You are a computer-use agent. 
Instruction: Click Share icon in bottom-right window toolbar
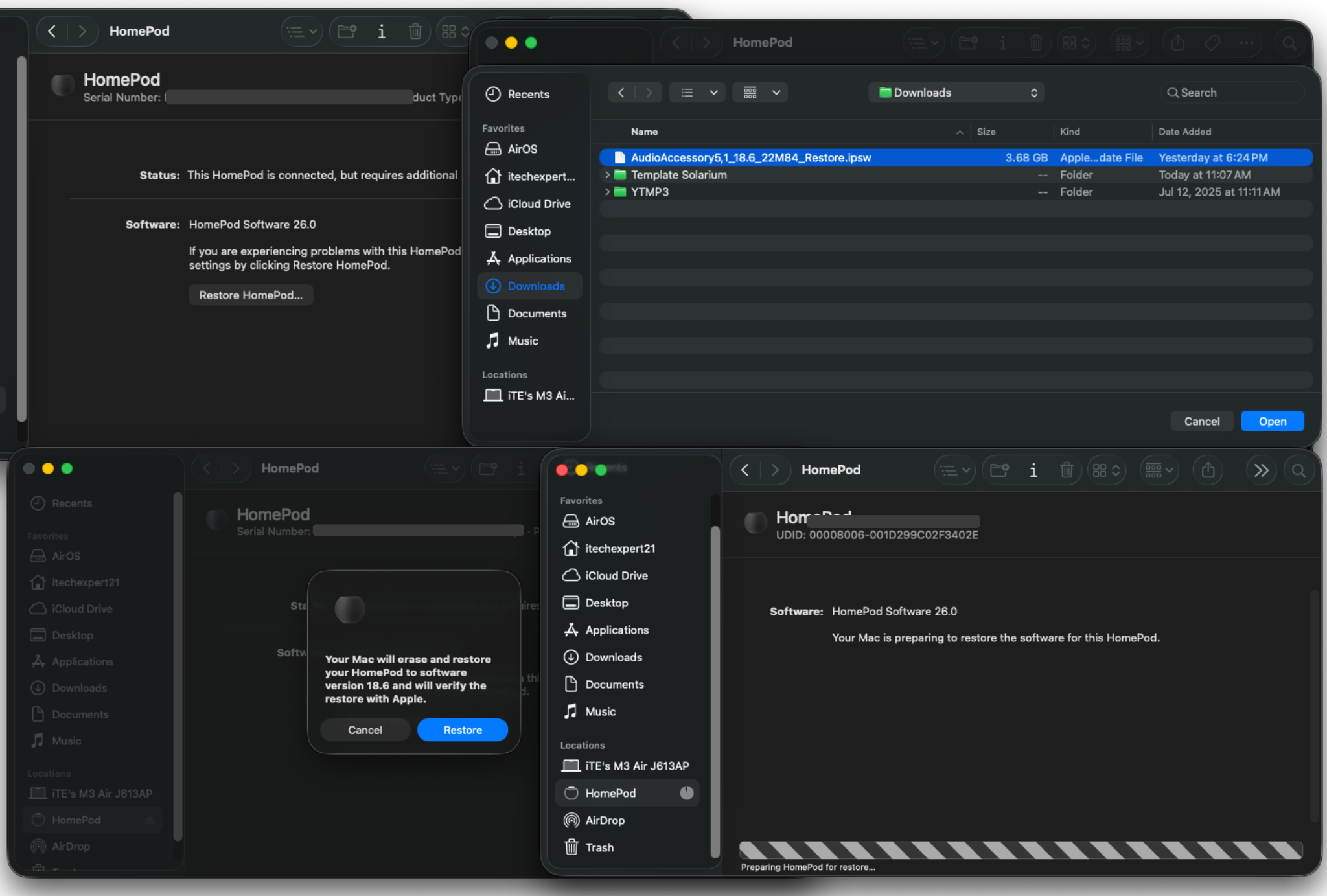[x=1208, y=470]
